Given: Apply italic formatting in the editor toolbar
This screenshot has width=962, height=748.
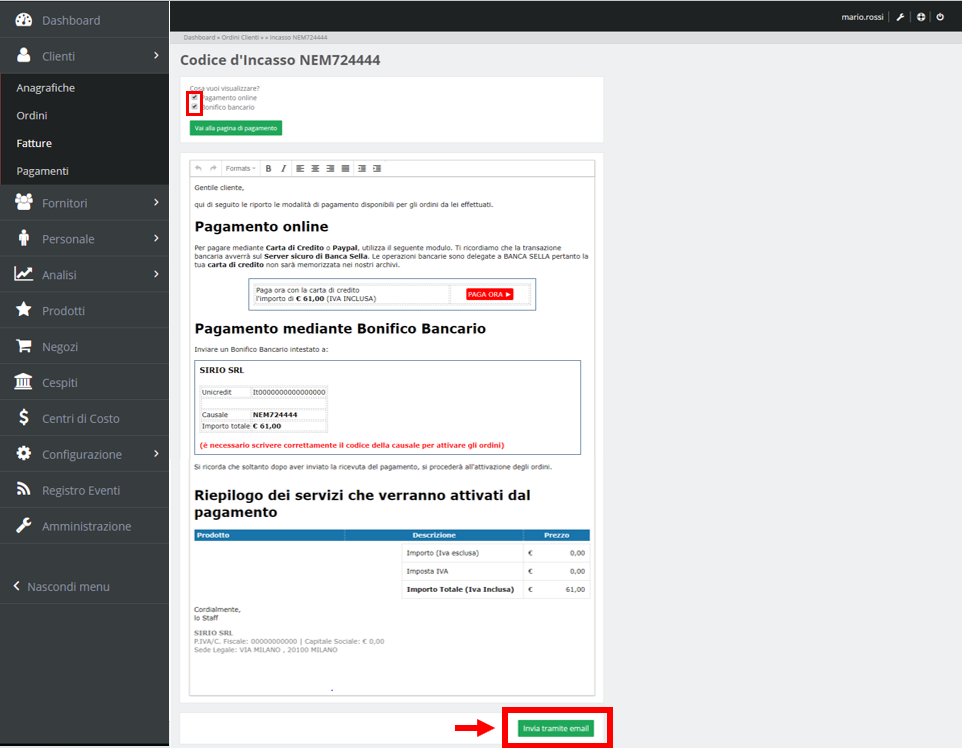Looking at the screenshot, I should [x=283, y=168].
